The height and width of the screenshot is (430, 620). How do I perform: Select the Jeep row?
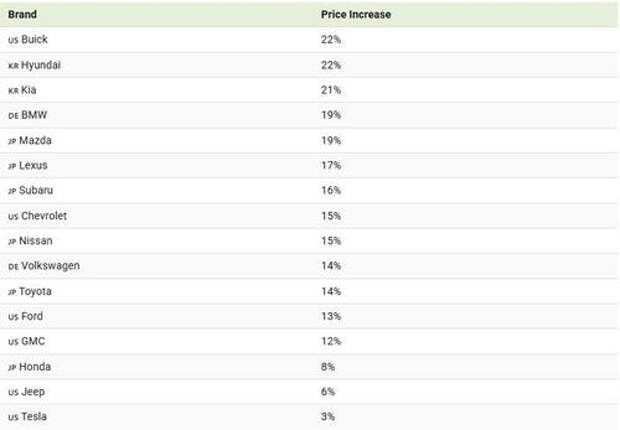click(32, 392)
